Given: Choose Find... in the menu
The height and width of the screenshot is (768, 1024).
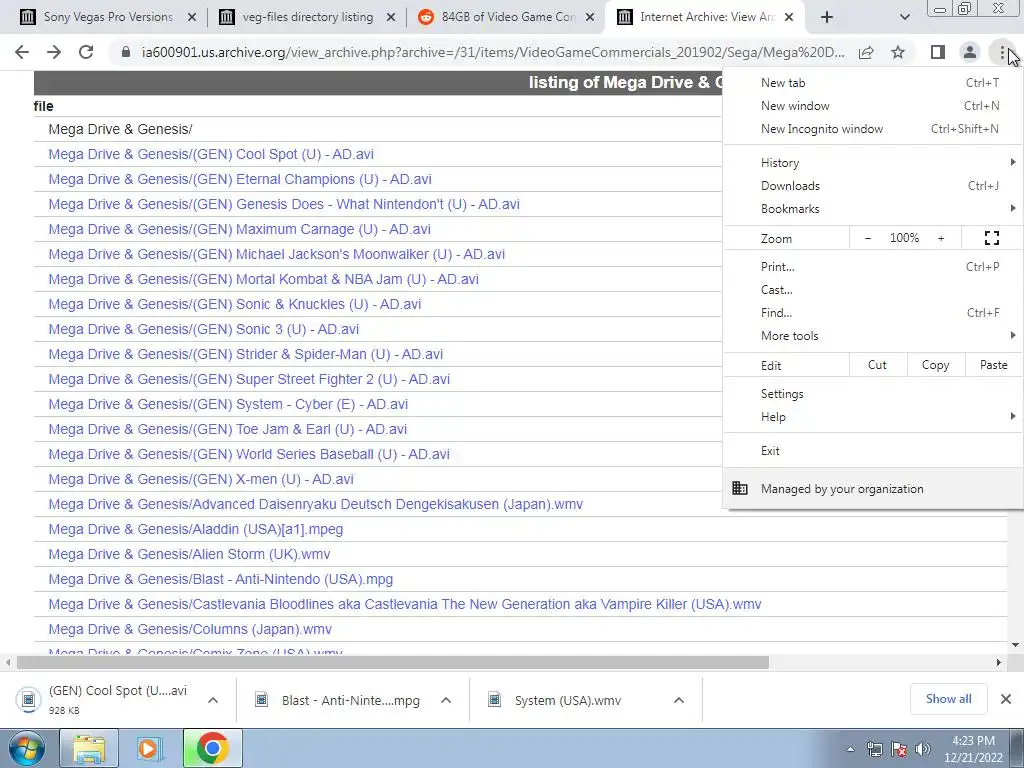Looking at the screenshot, I should [872, 313].
